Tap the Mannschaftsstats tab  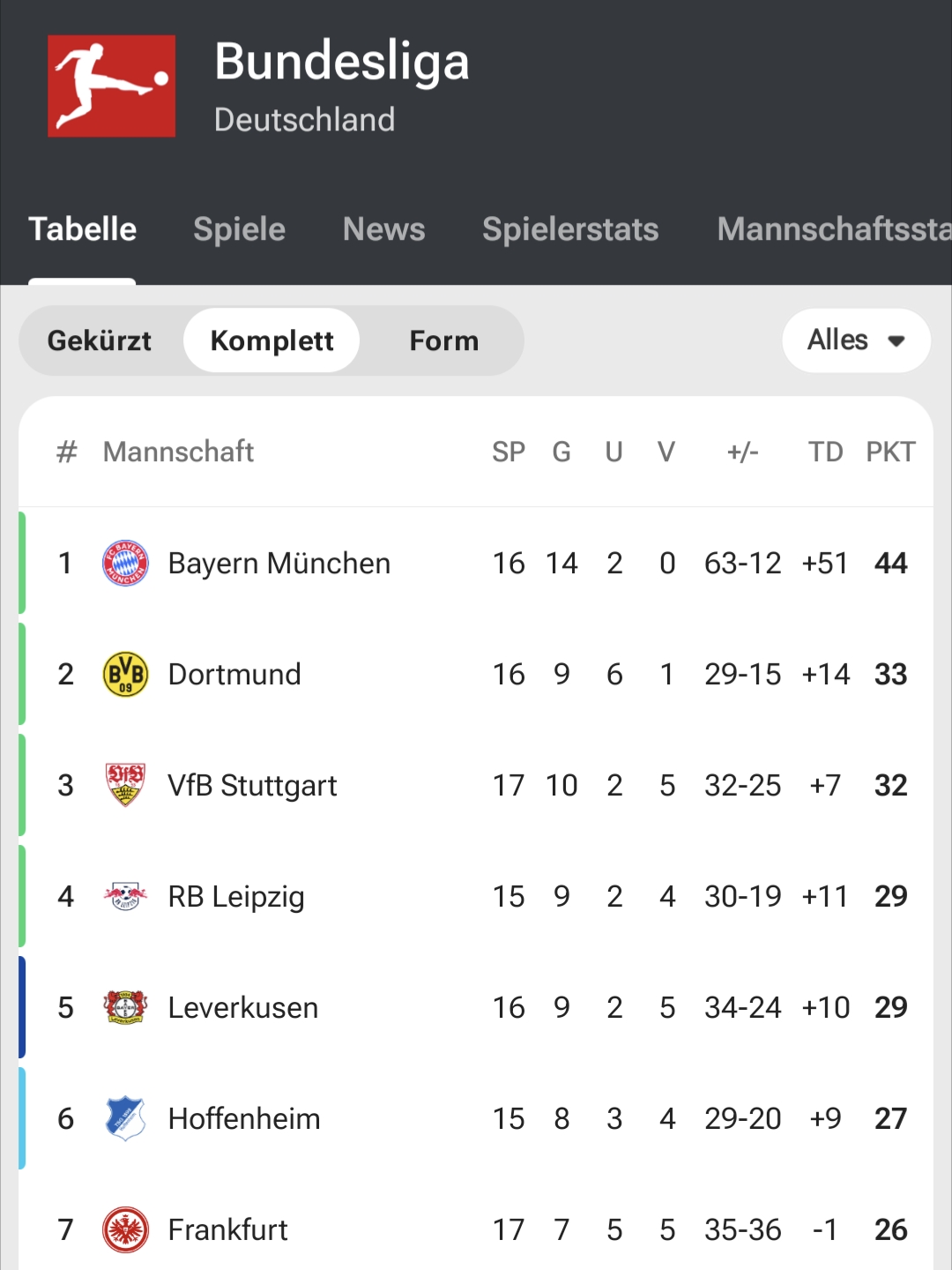click(833, 229)
